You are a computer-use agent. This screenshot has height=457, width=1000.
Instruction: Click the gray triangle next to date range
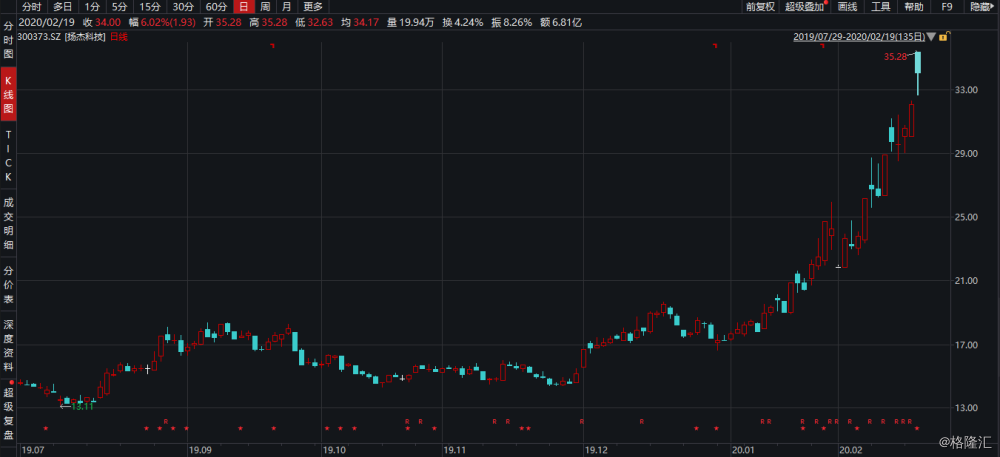coord(931,37)
